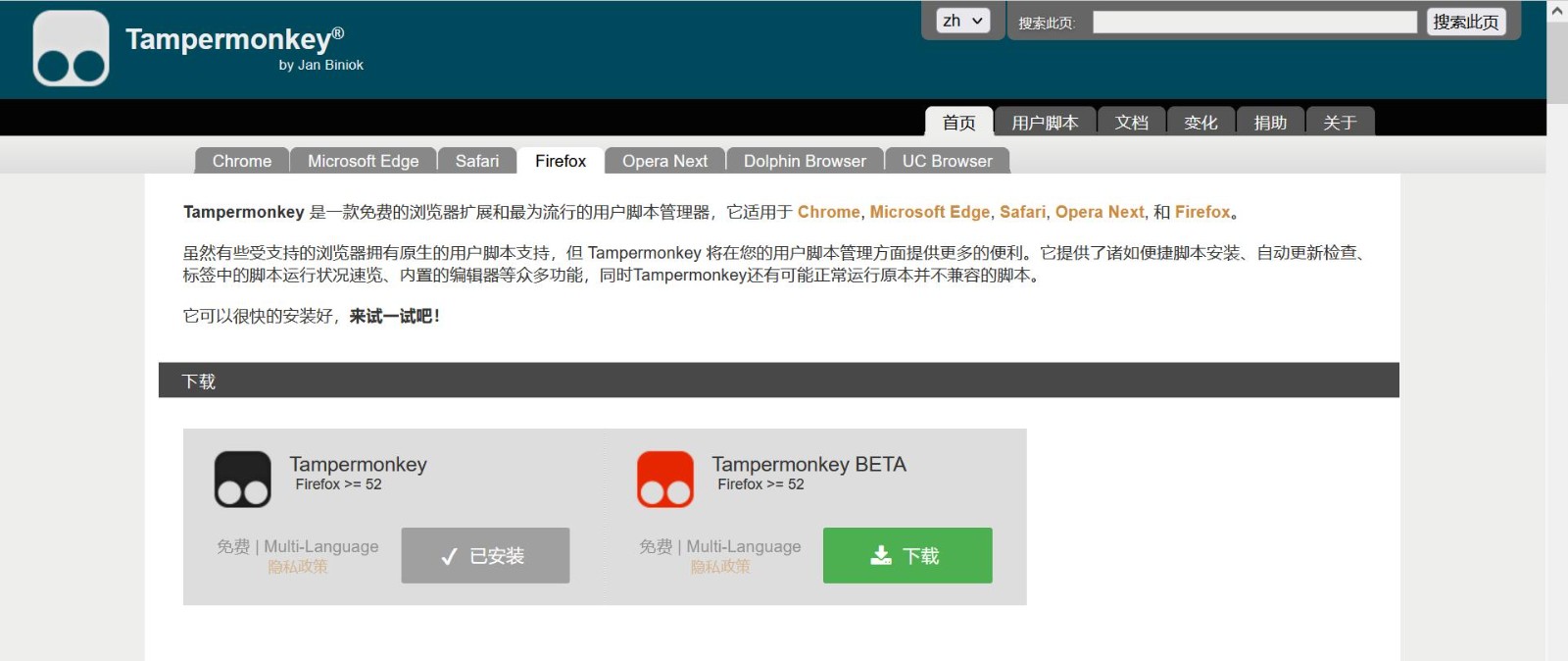Screen dimensions: 1568x661
Task: Switch to the Chrome browser tab
Action: tap(242, 161)
